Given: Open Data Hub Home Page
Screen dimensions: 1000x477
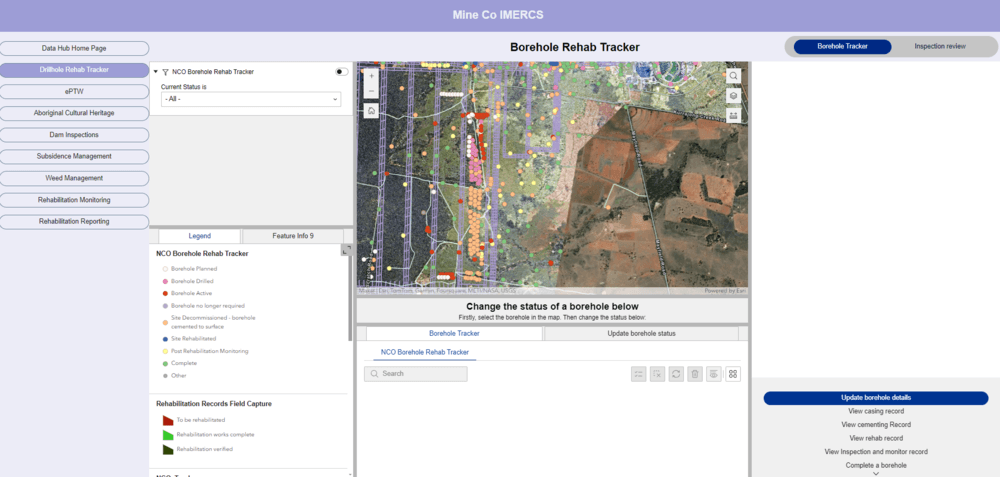Looking at the screenshot, I should tap(74, 48).
